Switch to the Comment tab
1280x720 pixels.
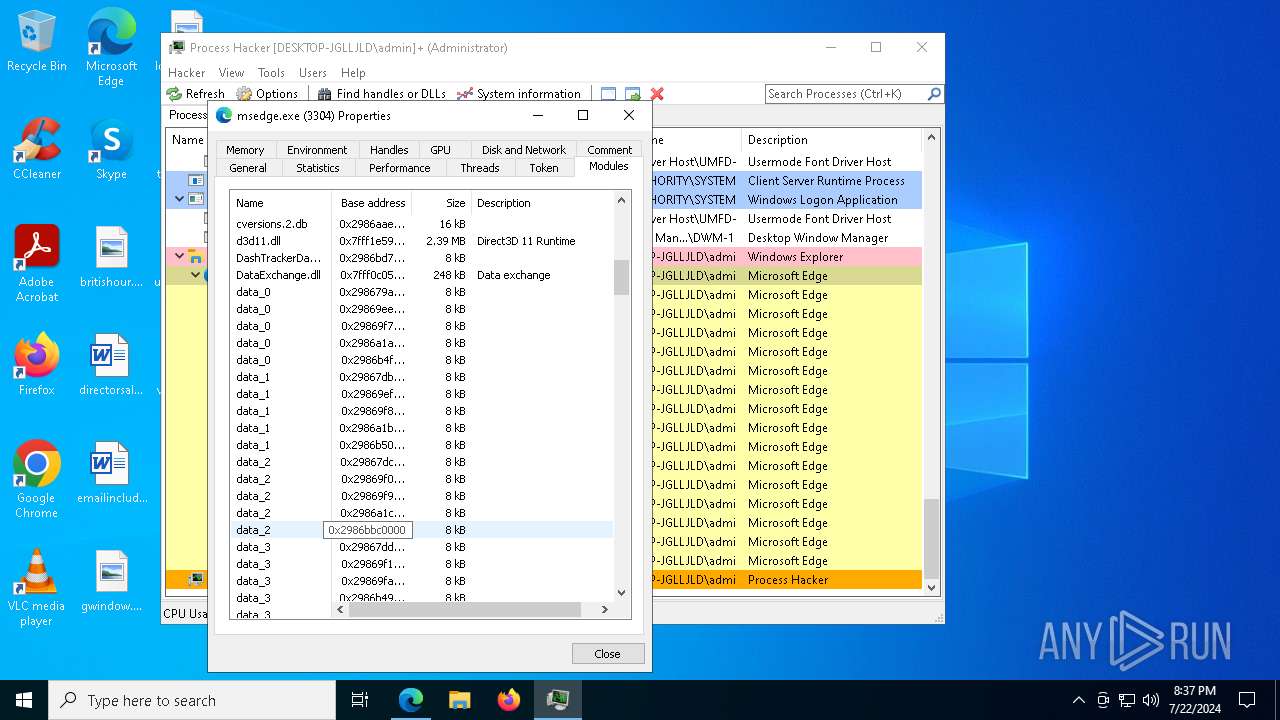click(x=610, y=150)
